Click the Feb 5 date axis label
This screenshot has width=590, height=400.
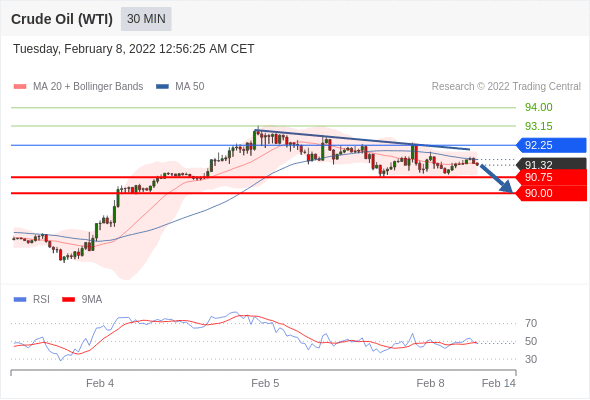(x=265, y=383)
